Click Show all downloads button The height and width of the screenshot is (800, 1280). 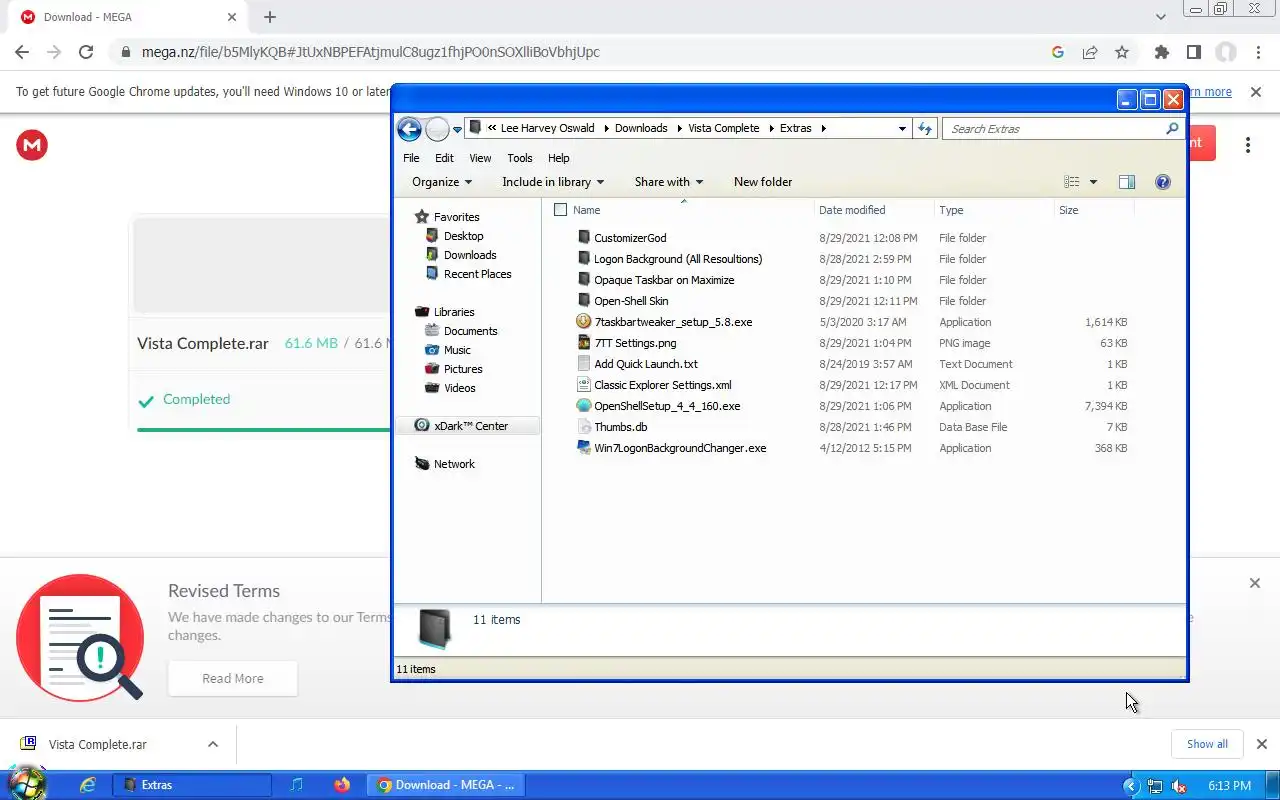click(1207, 744)
